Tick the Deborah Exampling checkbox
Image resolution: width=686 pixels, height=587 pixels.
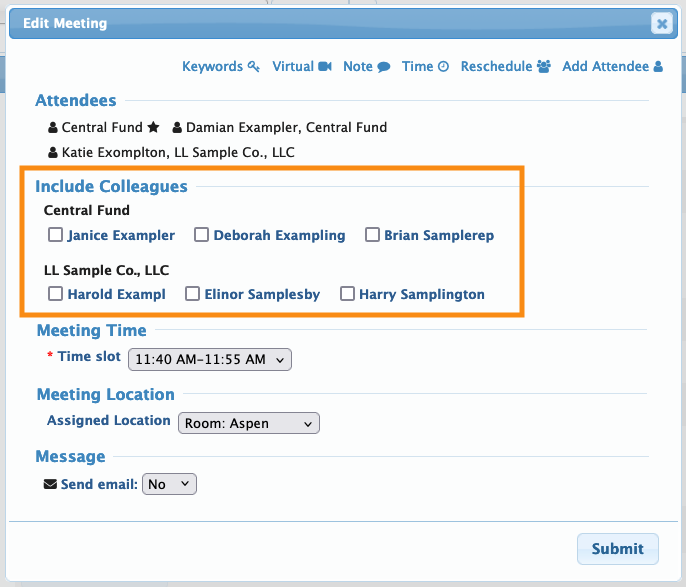202,235
